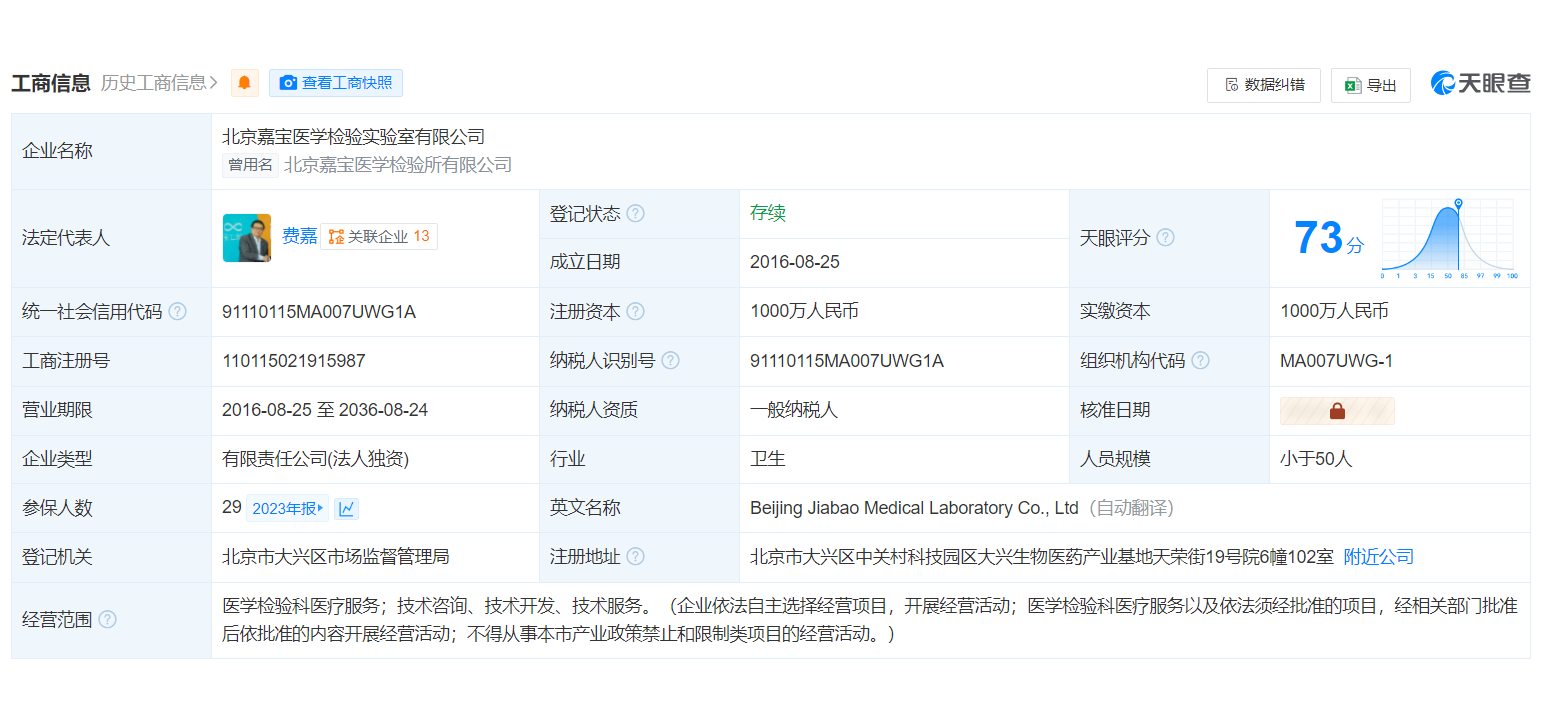This screenshot has width=1545, height=706.
Task: Click the 天眼评分 distribution chart
Action: pyautogui.click(x=1449, y=238)
